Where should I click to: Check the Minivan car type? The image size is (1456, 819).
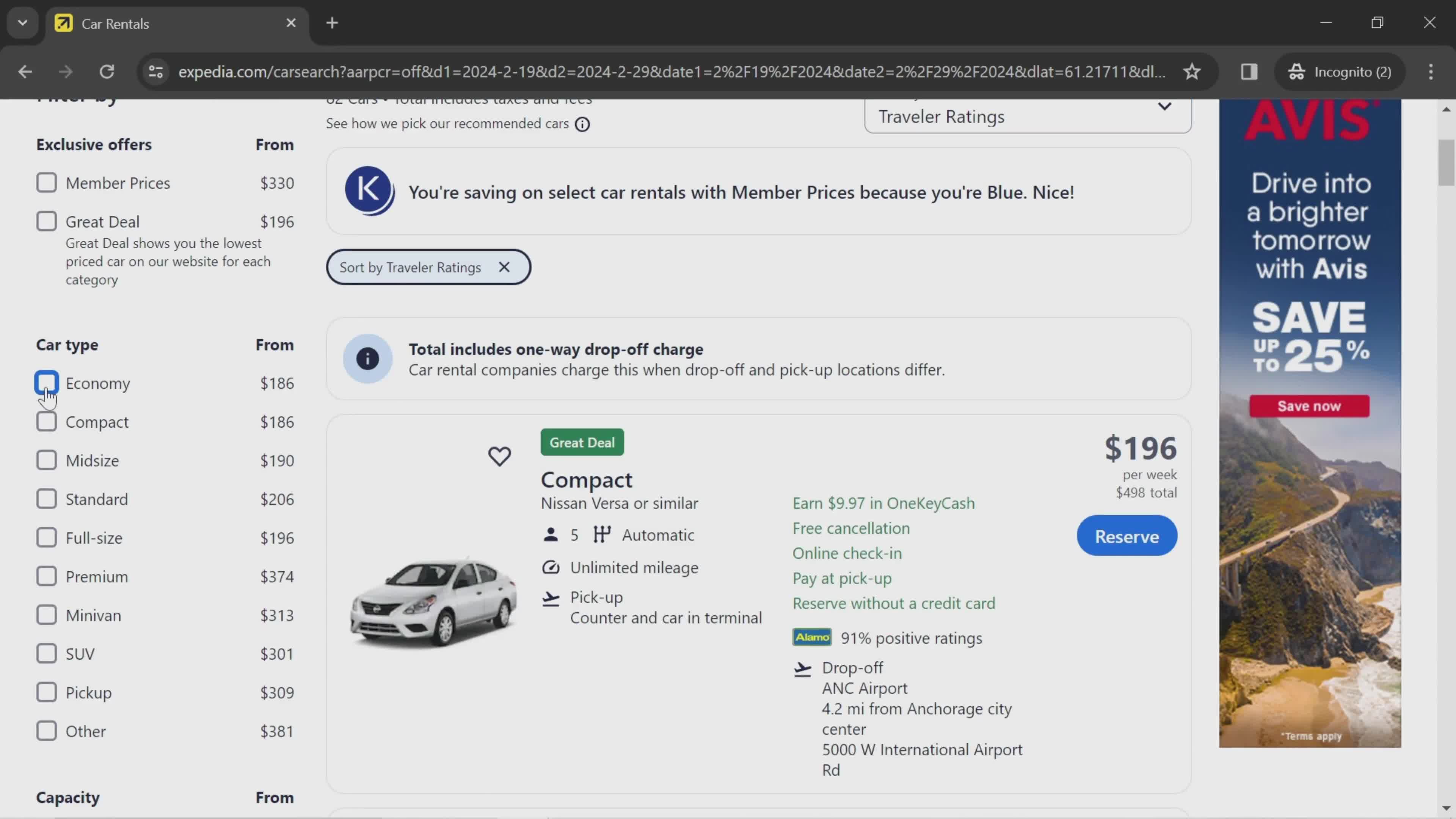click(x=46, y=614)
